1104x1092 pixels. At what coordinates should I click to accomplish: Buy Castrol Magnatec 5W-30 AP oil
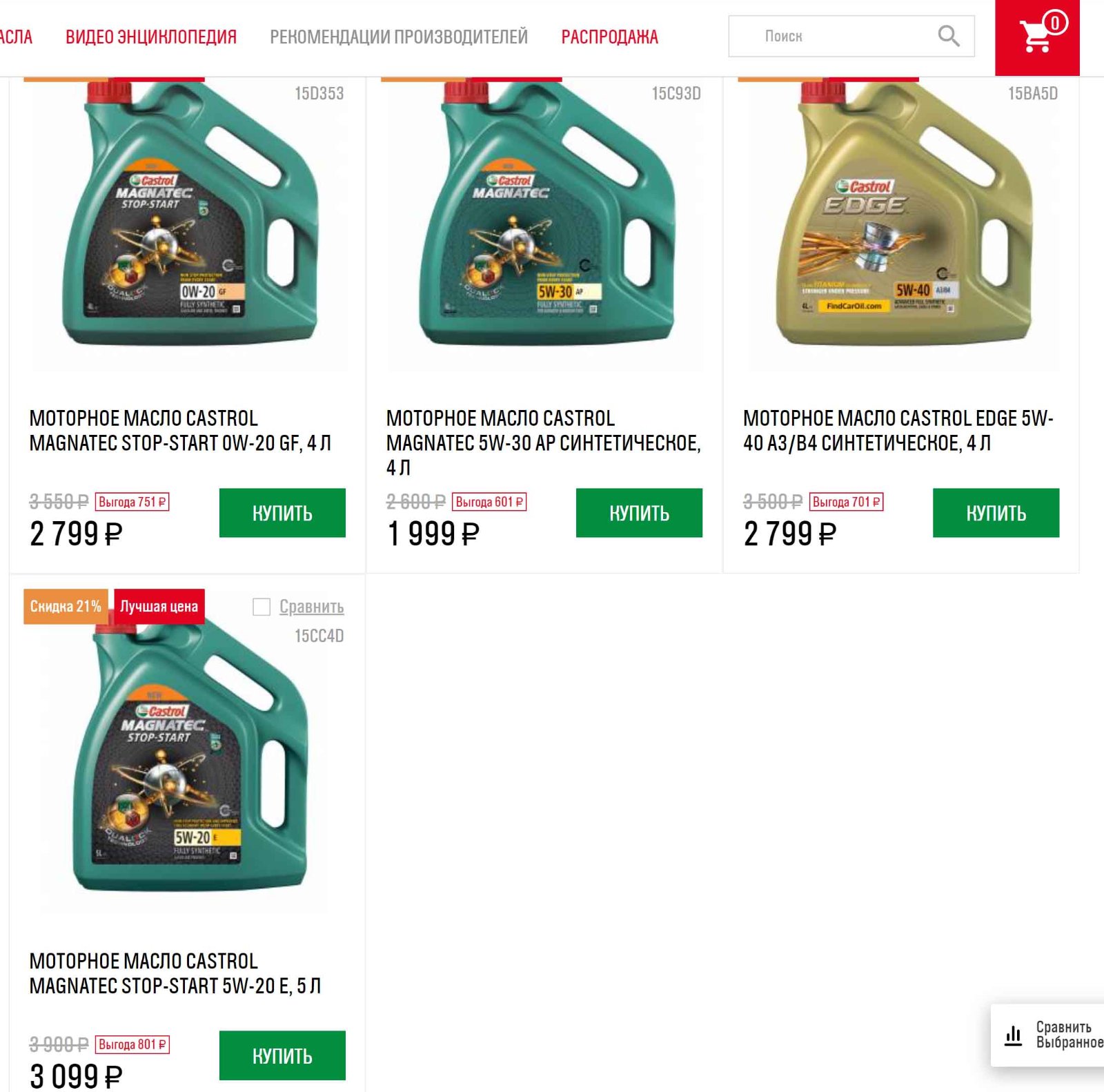pyautogui.click(x=639, y=513)
